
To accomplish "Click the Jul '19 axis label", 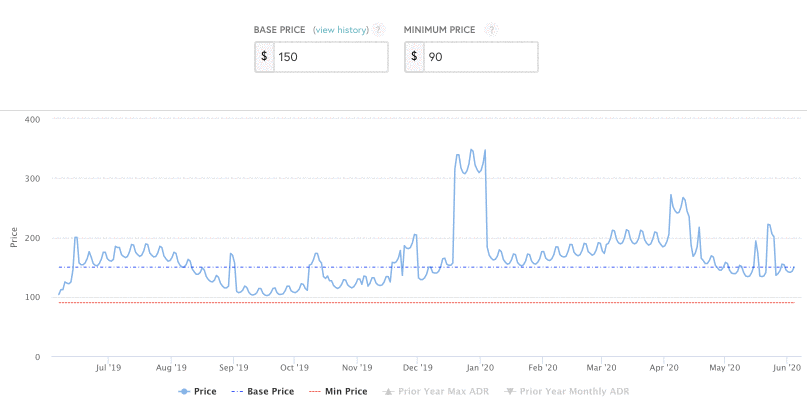I will (109, 368).
